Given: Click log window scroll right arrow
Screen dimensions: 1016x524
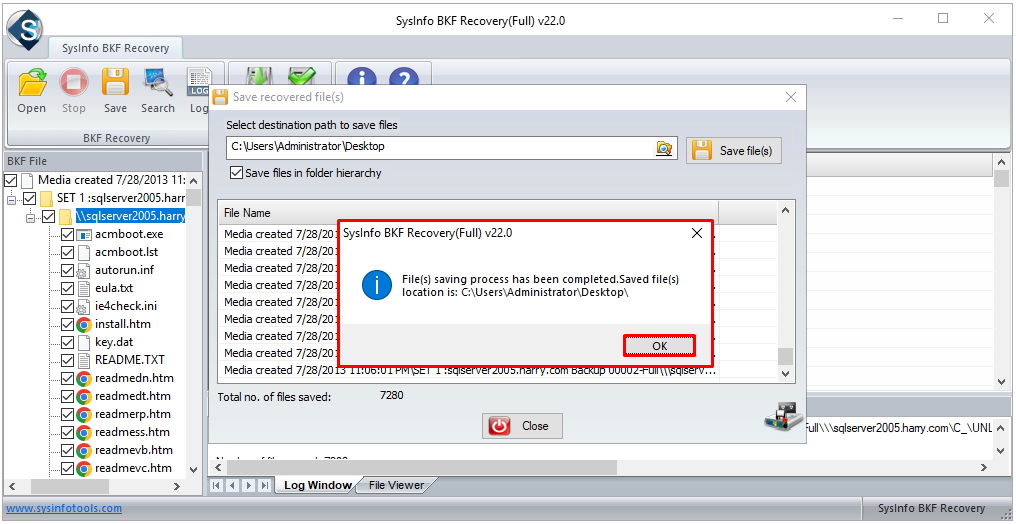Looking at the screenshot, I should (984, 467).
